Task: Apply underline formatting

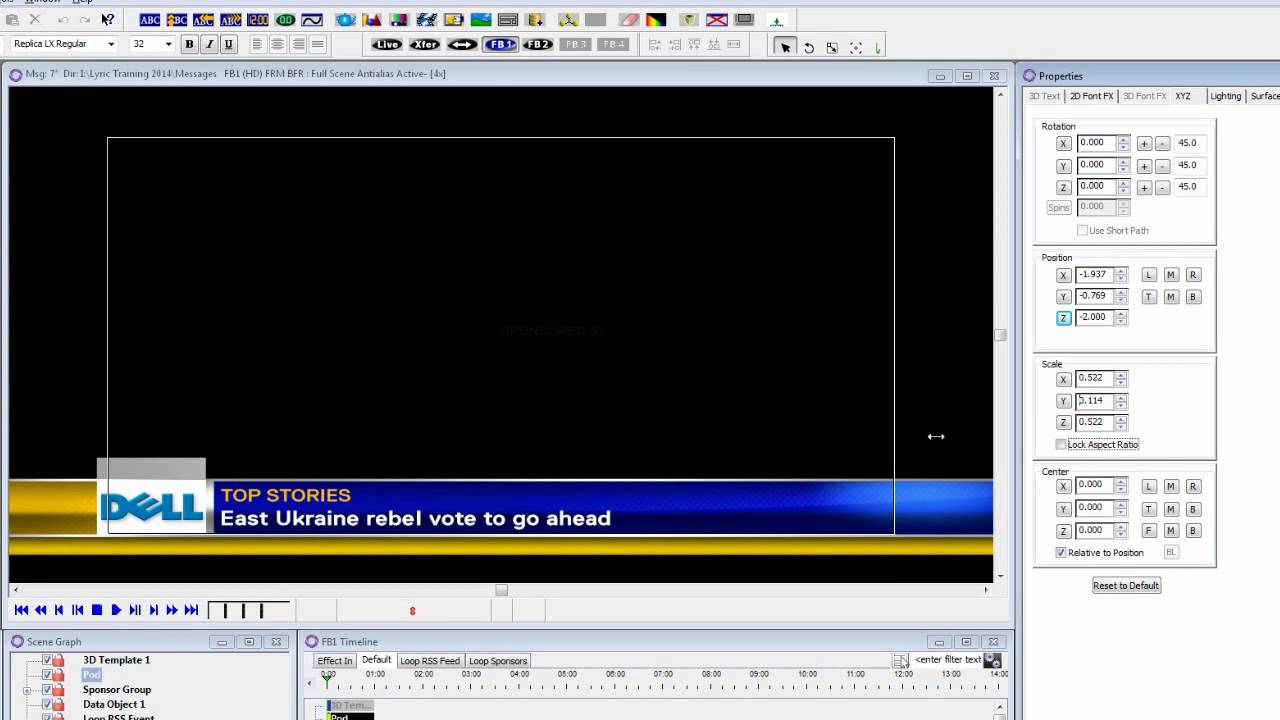Action: [x=229, y=44]
